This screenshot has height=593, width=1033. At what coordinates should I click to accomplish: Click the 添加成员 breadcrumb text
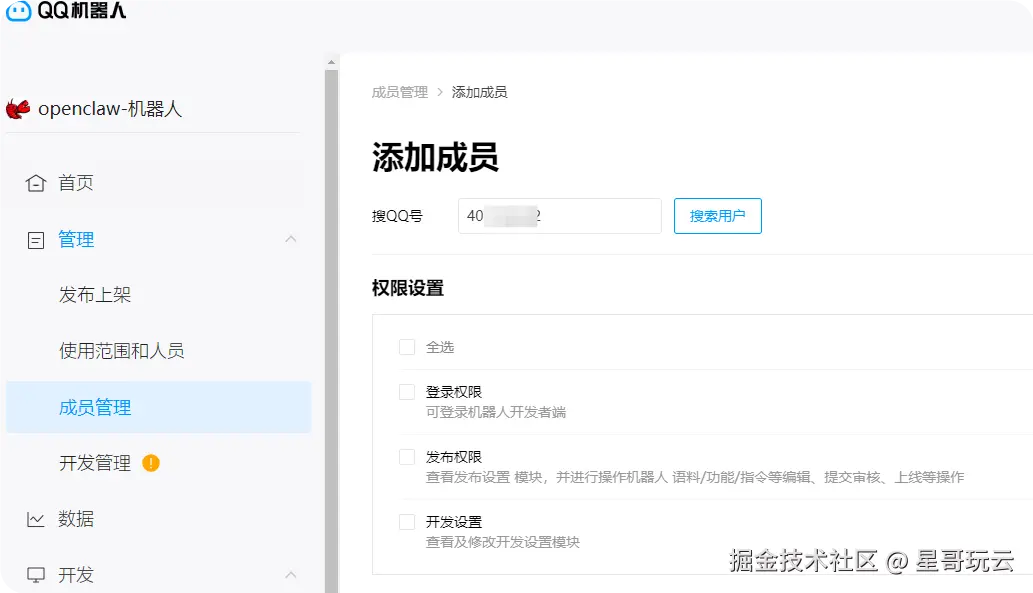pyautogui.click(x=480, y=92)
